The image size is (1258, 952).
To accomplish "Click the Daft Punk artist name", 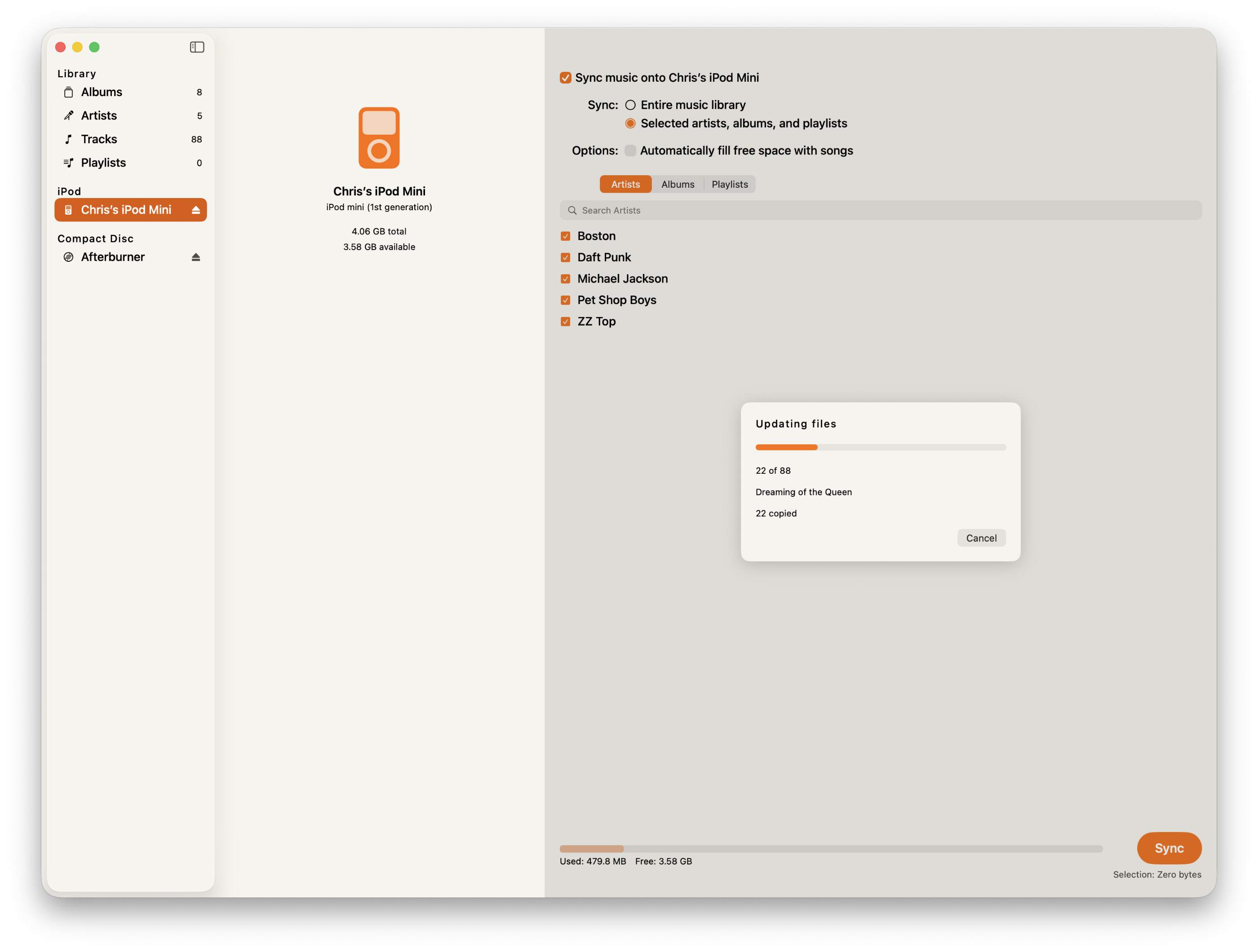I will click(x=604, y=257).
